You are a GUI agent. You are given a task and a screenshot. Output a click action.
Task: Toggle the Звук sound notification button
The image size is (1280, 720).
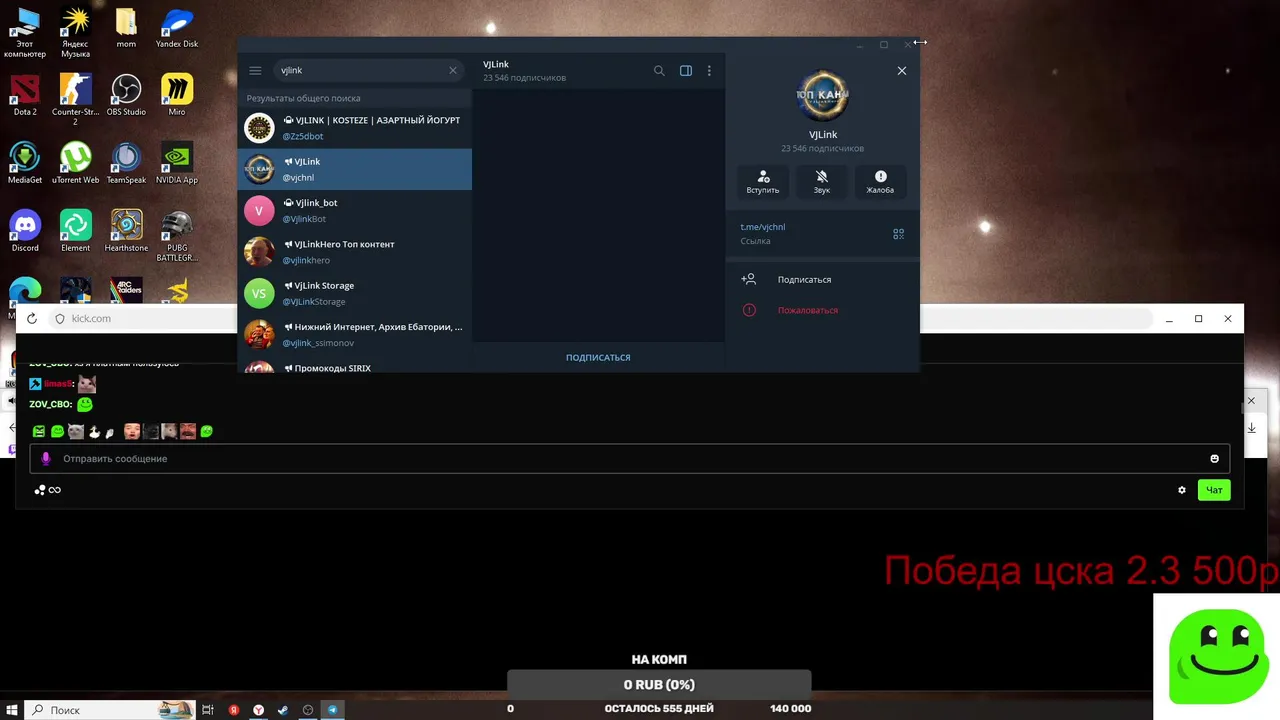[821, 181]
